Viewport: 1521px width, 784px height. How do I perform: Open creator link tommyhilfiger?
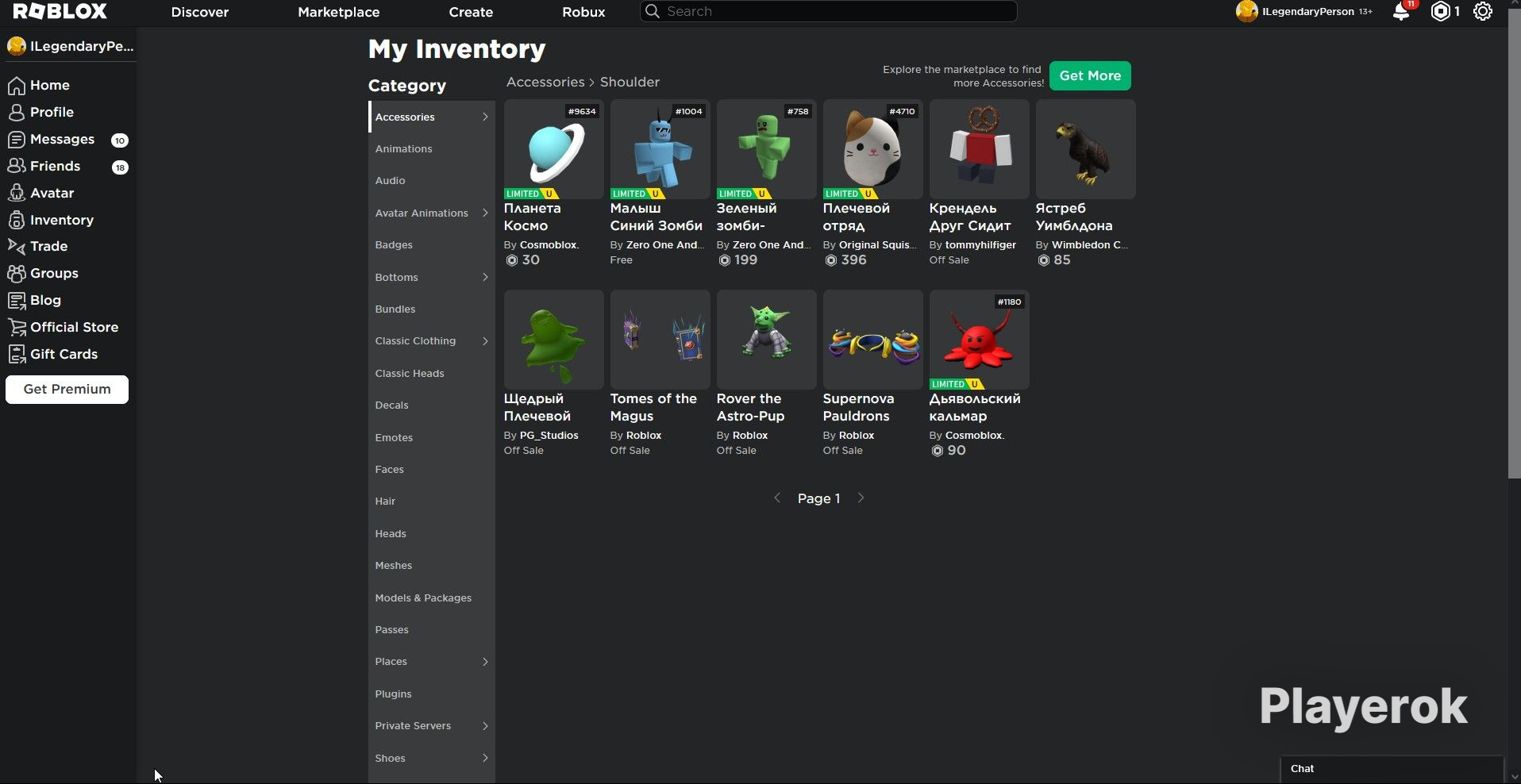click(980, 245)
